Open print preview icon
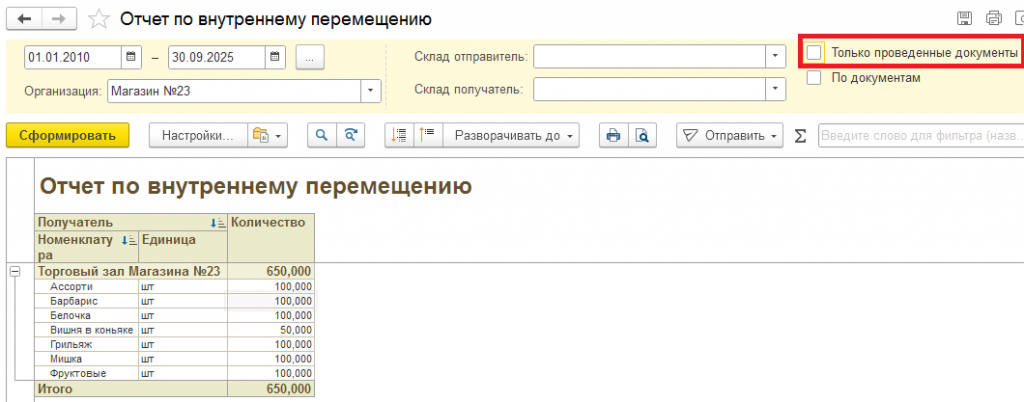This screenshot has height=402, width=1024. click(x=643, y=136)
